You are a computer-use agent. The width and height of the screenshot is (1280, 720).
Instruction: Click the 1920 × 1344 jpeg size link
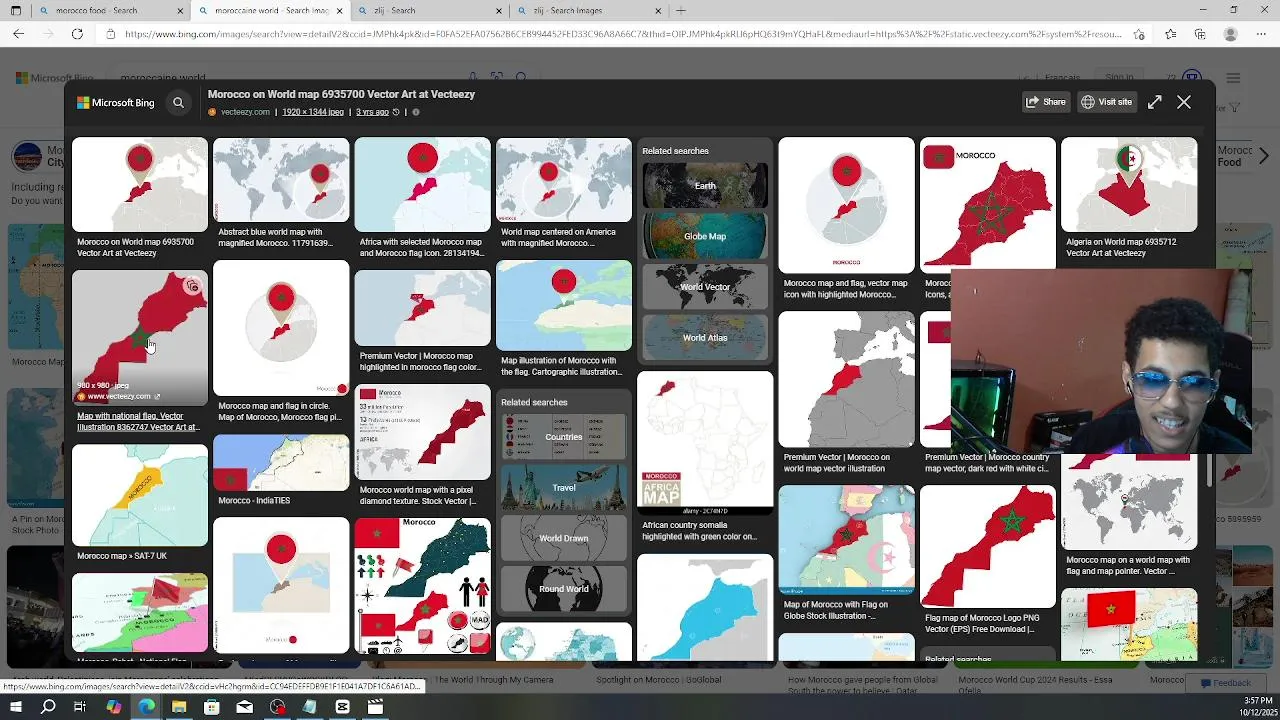pos(312,112)
